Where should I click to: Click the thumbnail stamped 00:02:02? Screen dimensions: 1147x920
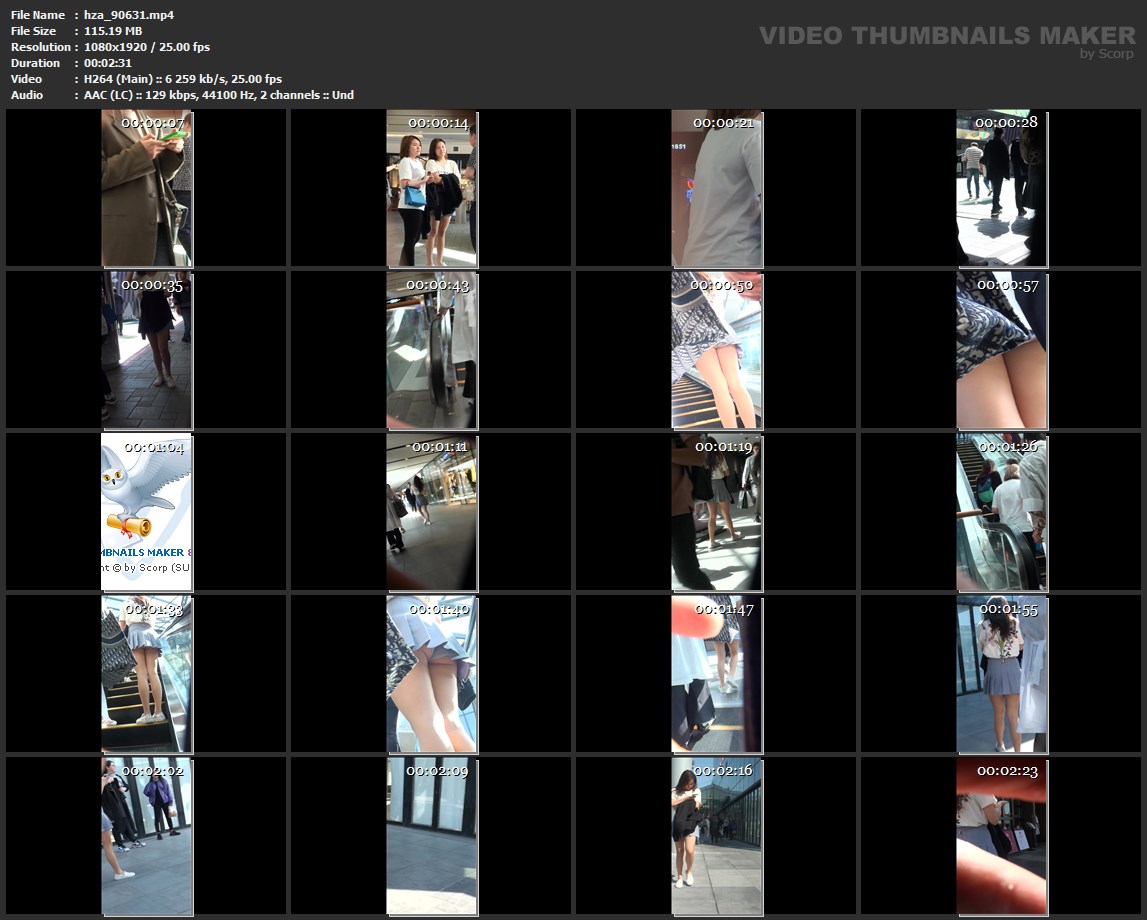[x=146, y=835]
